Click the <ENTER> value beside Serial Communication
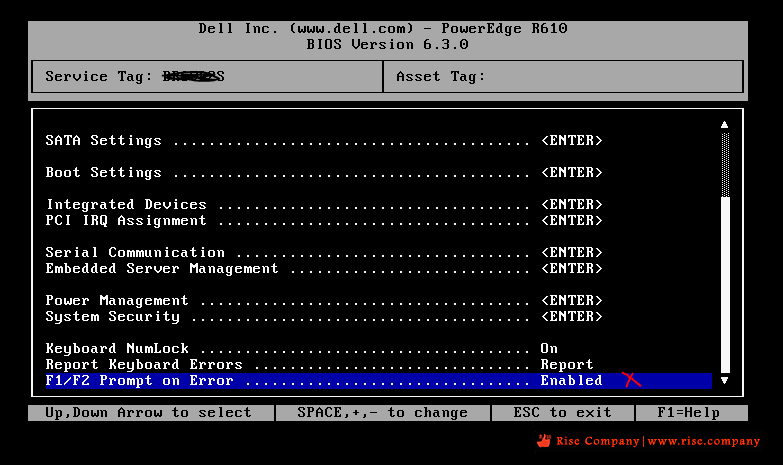 (x=572, y=253)
